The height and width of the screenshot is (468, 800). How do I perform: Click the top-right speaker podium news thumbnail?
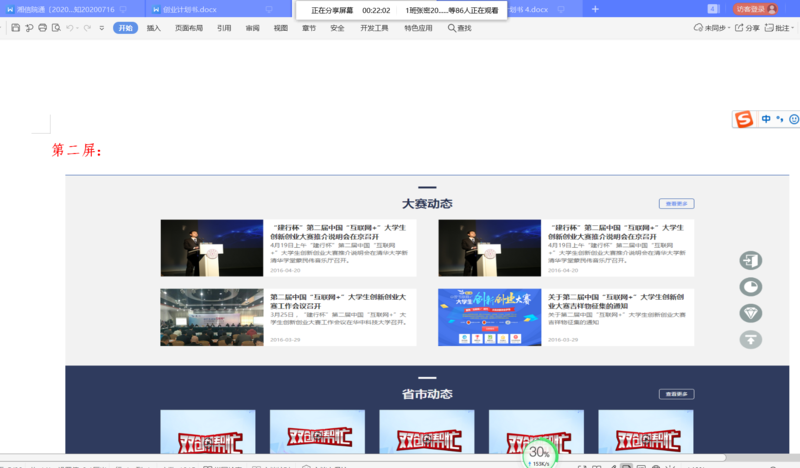[489, 248]
